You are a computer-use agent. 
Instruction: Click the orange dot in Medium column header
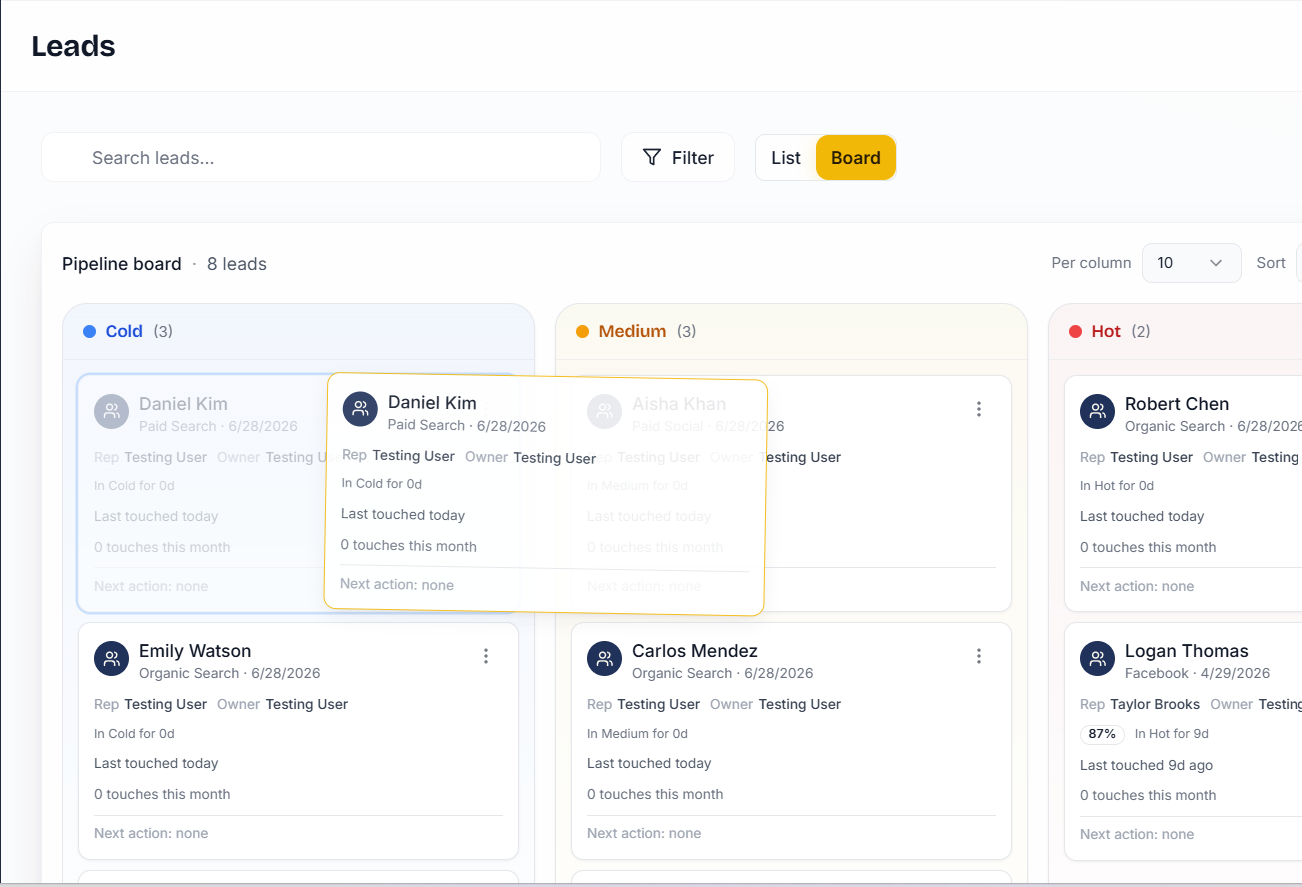[582, 331]
